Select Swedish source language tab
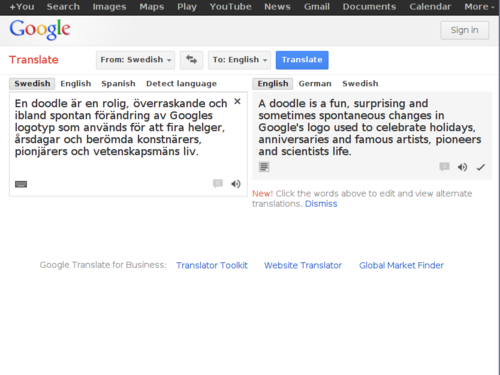The width and height of the screenshot is (500, 375). pos(32,84)
